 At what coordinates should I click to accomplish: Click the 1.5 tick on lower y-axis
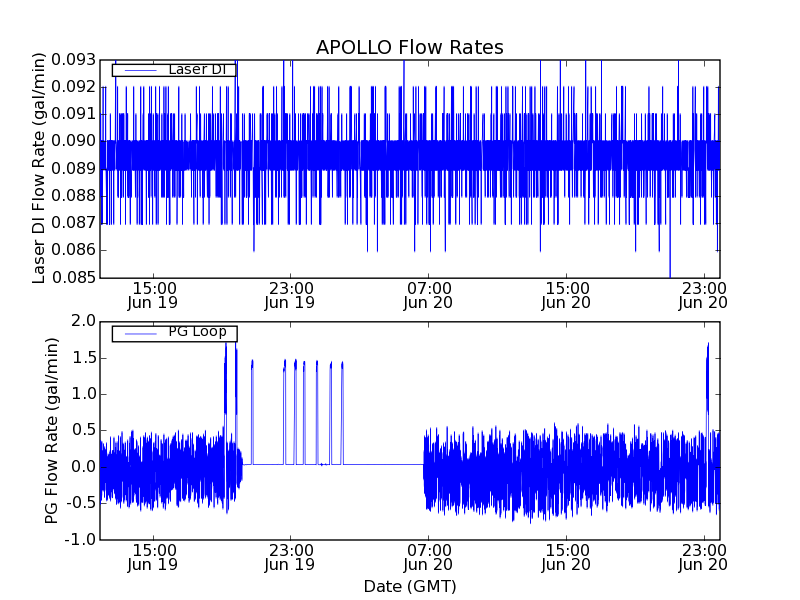83,358
